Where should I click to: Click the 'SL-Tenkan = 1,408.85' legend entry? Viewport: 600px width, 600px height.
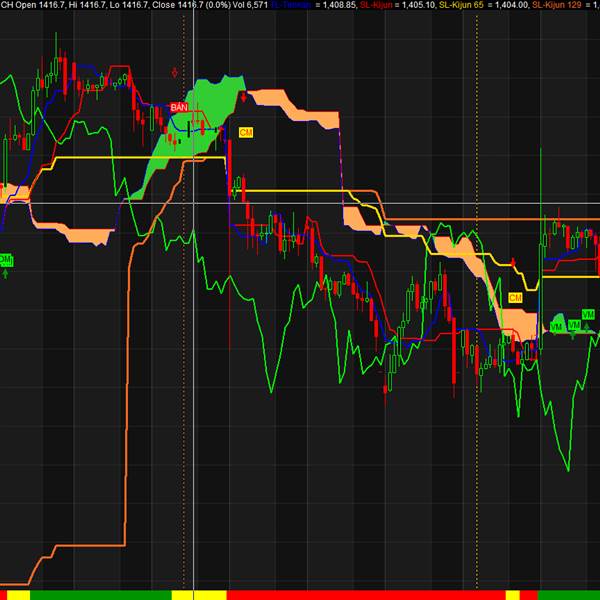coord(314,5)
